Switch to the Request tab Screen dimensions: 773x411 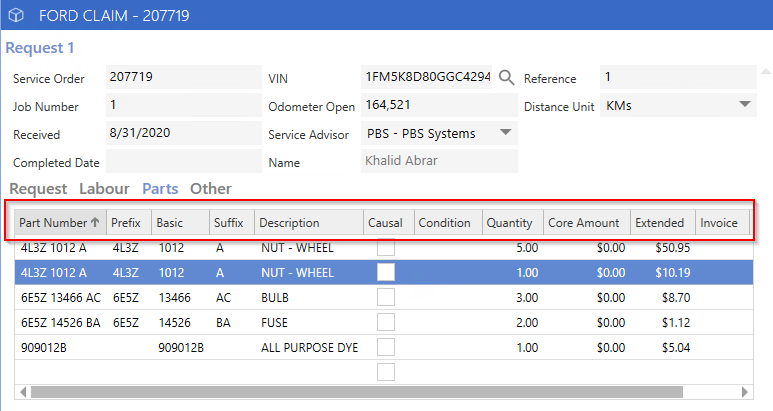click(x=38, y=189)
